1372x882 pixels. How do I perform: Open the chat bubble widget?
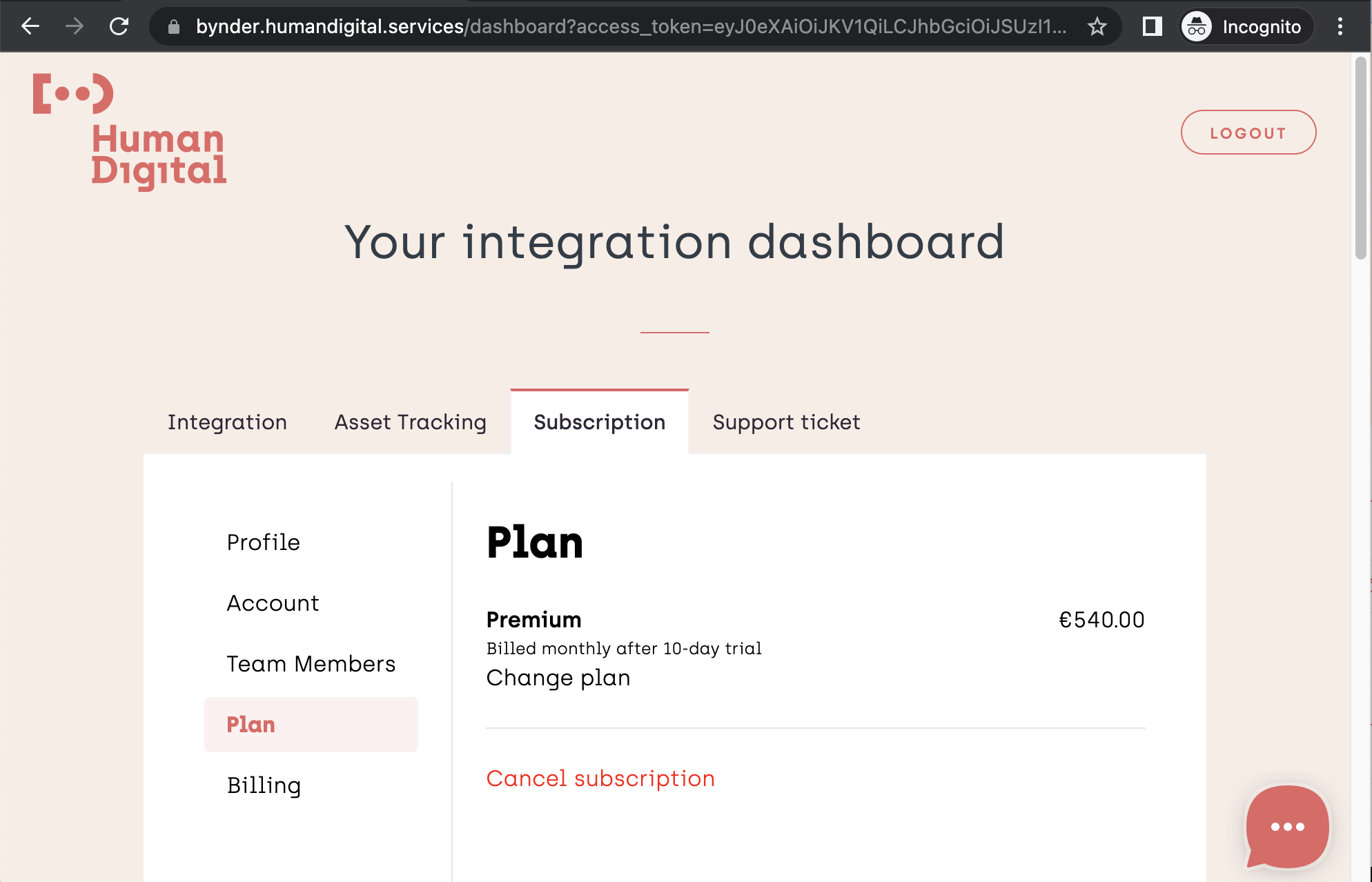pos(1286,827)
